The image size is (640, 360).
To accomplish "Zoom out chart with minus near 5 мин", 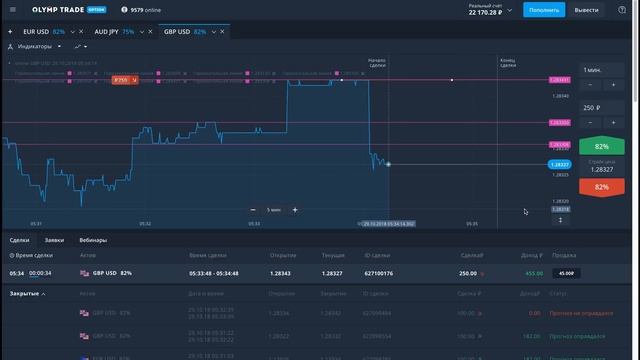I will [x=253, y=210].
